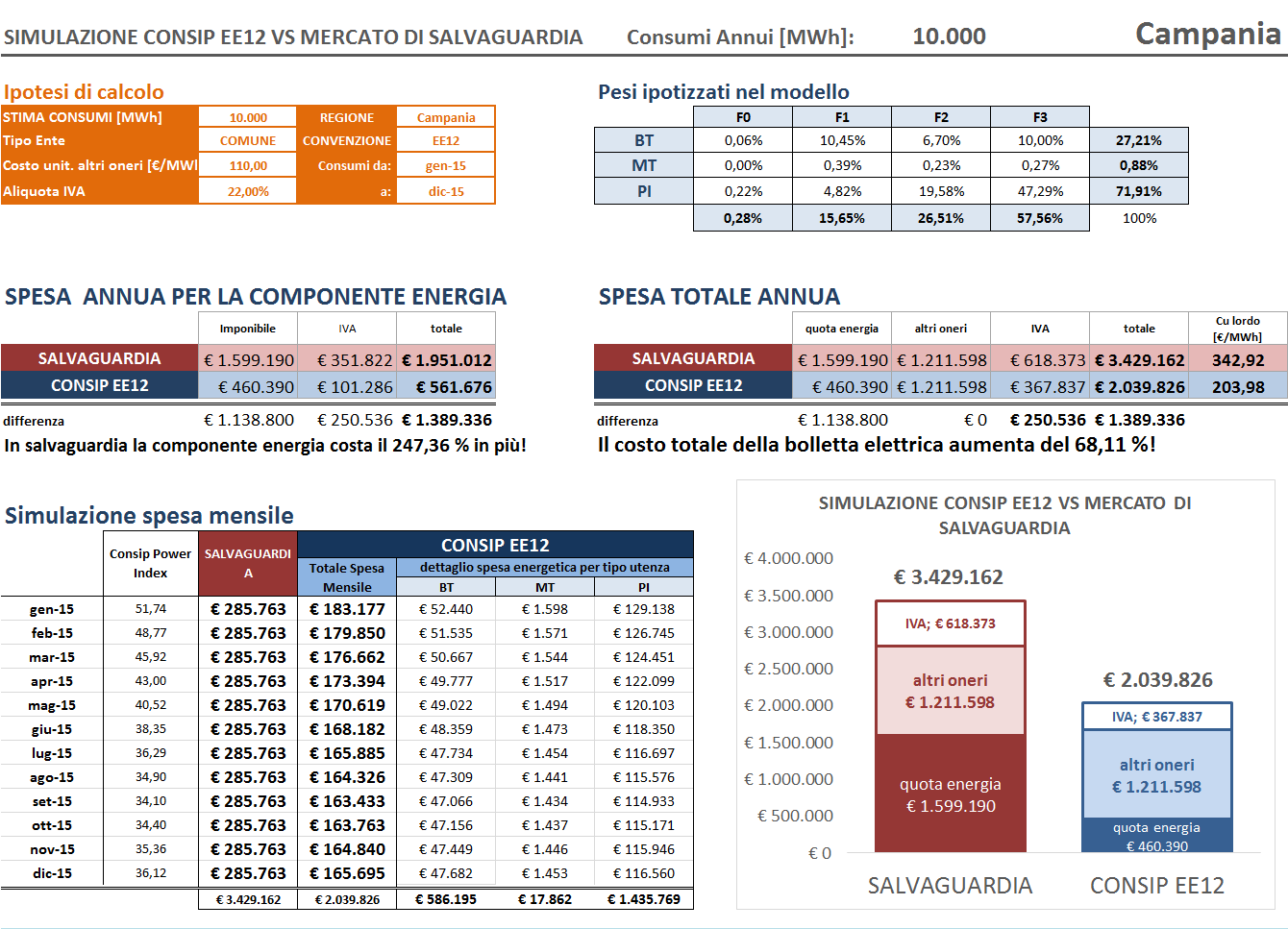Click PI yearly sum € 1.435.769

[x=644, y=899]
